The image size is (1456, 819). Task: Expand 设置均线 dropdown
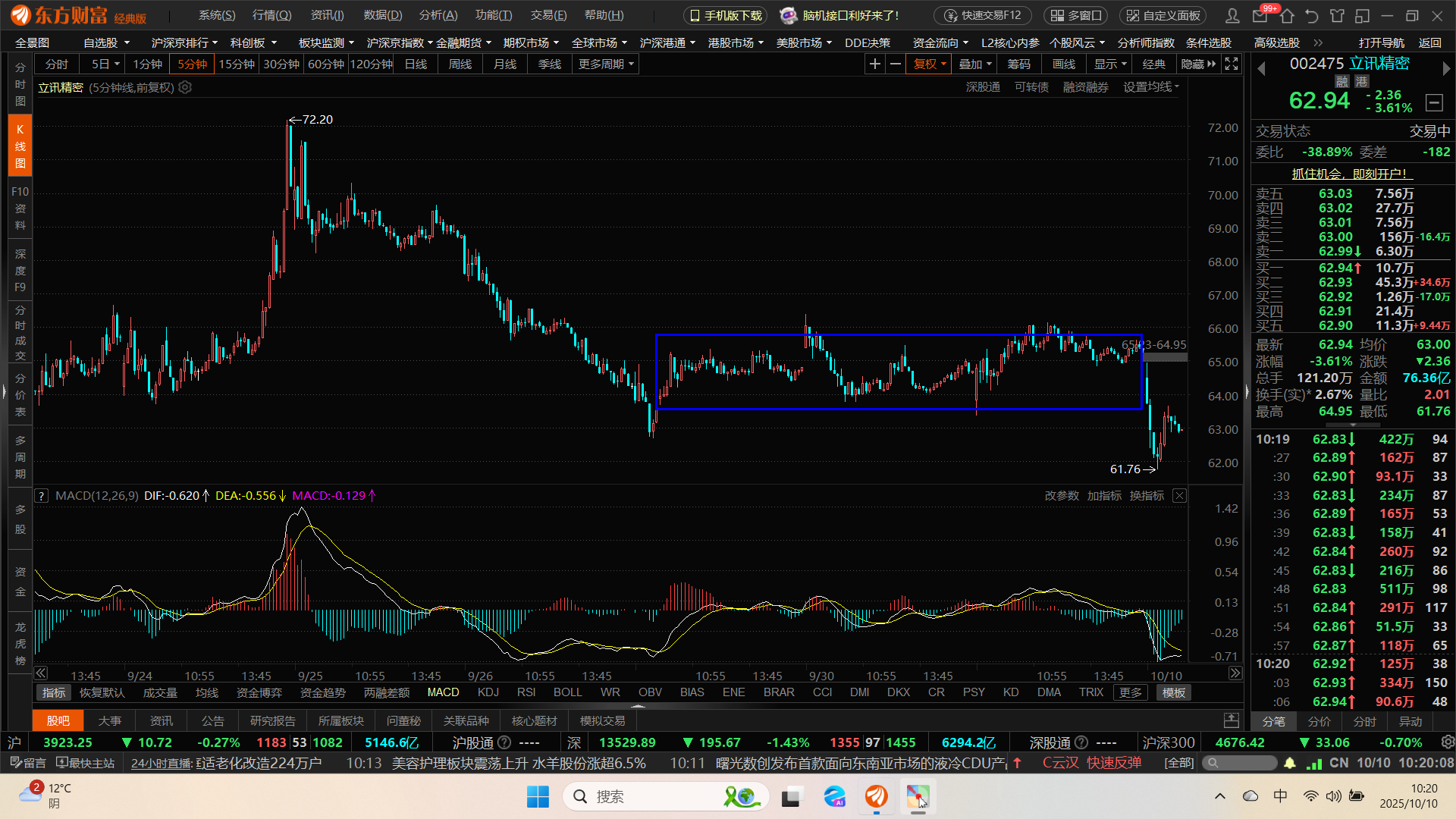(1150, 87)
